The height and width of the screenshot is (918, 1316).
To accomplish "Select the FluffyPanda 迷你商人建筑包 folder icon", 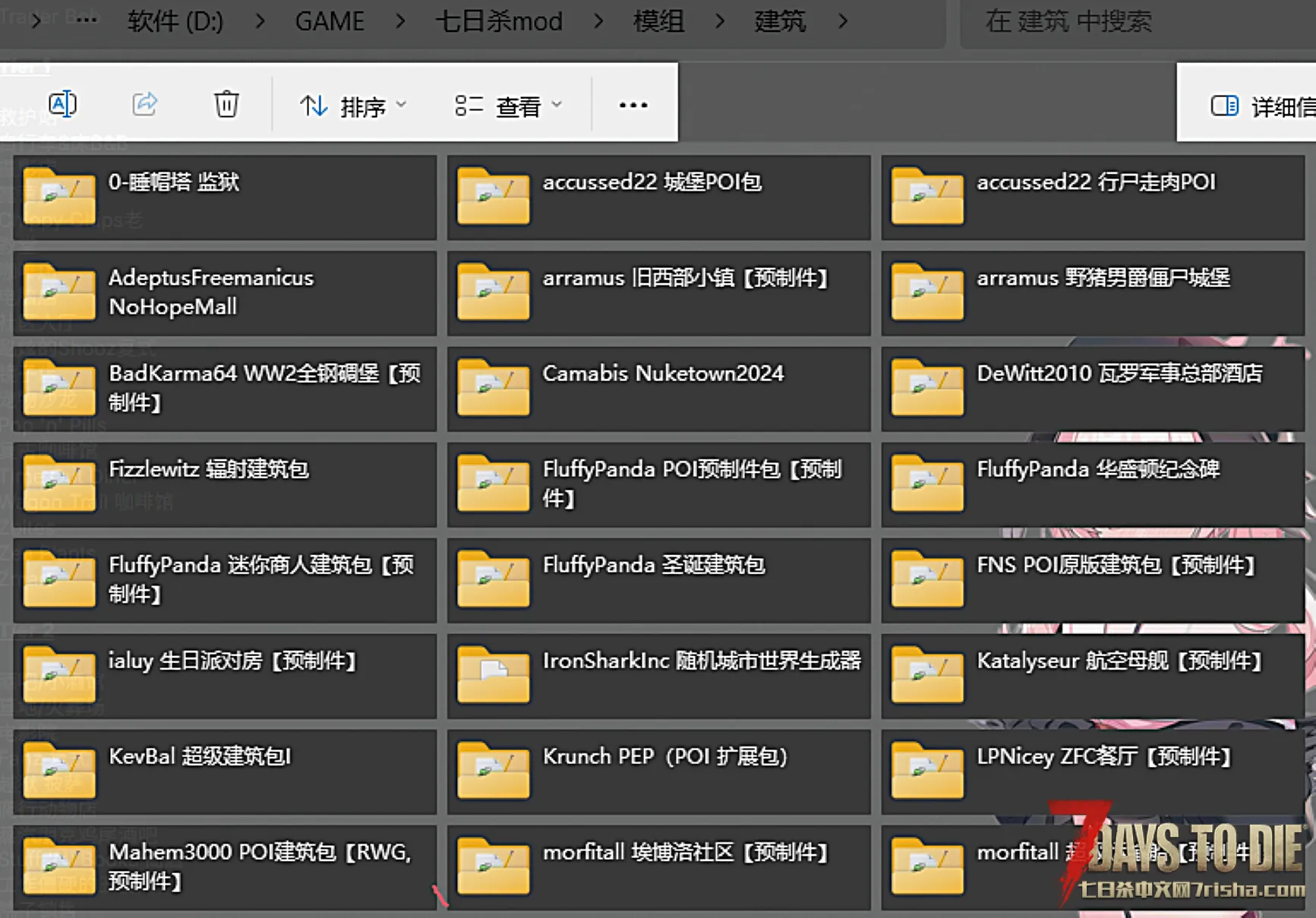I will [59, 579].
